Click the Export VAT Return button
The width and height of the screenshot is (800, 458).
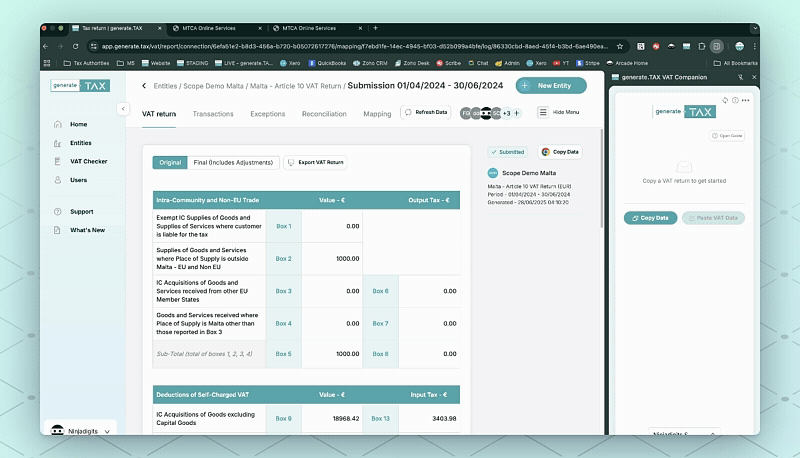315,162
